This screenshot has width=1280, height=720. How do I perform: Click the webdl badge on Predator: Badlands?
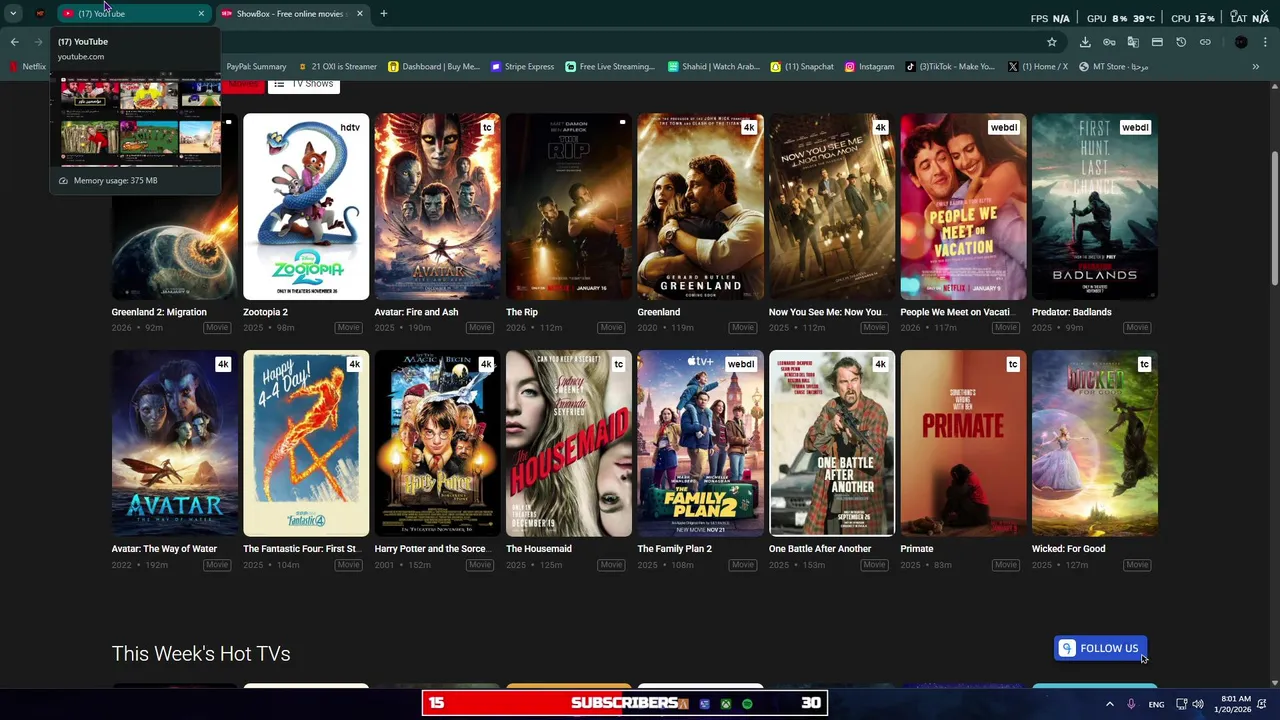(1135, 128)
